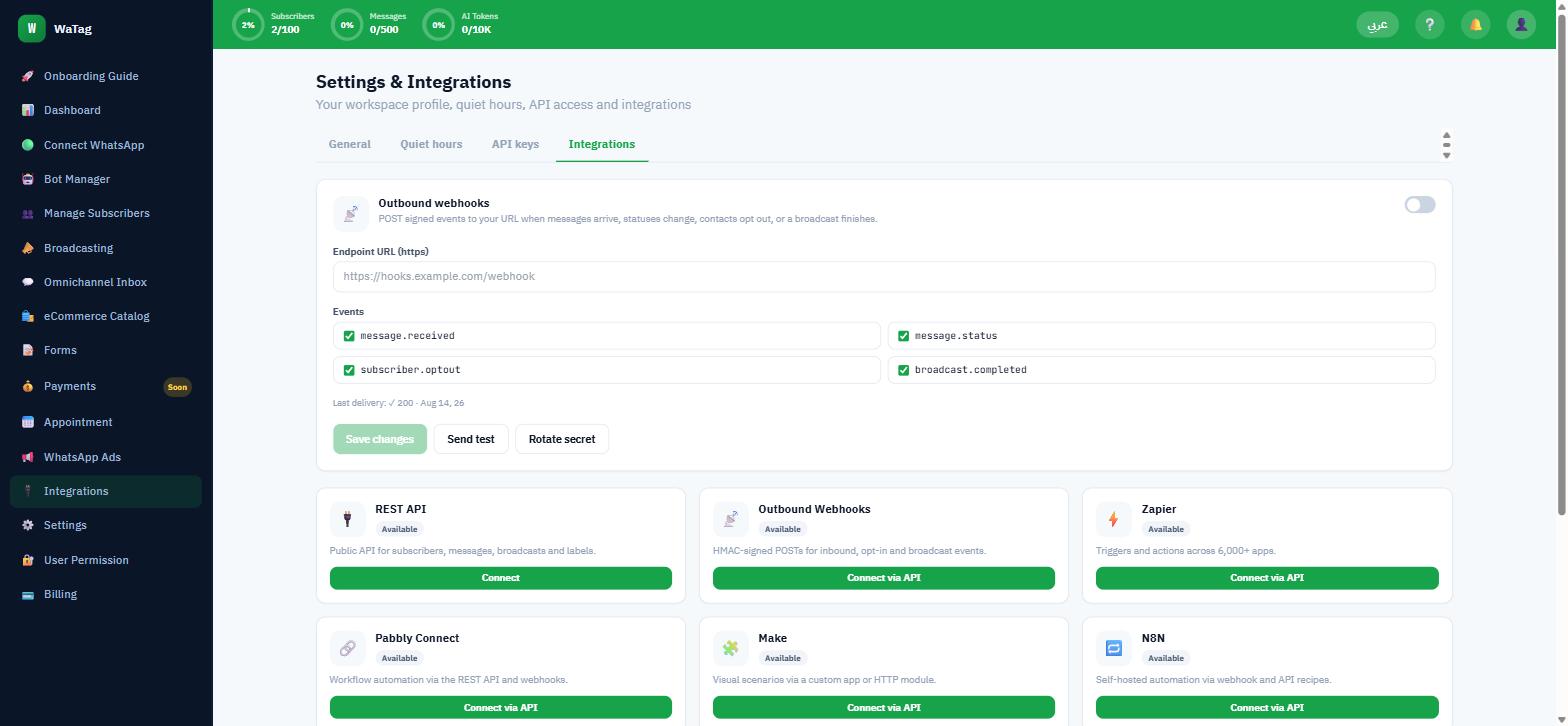This screenshot has height=726, width=1568.
Task: Click the Billing card icon
Action: tap(28, 594)
